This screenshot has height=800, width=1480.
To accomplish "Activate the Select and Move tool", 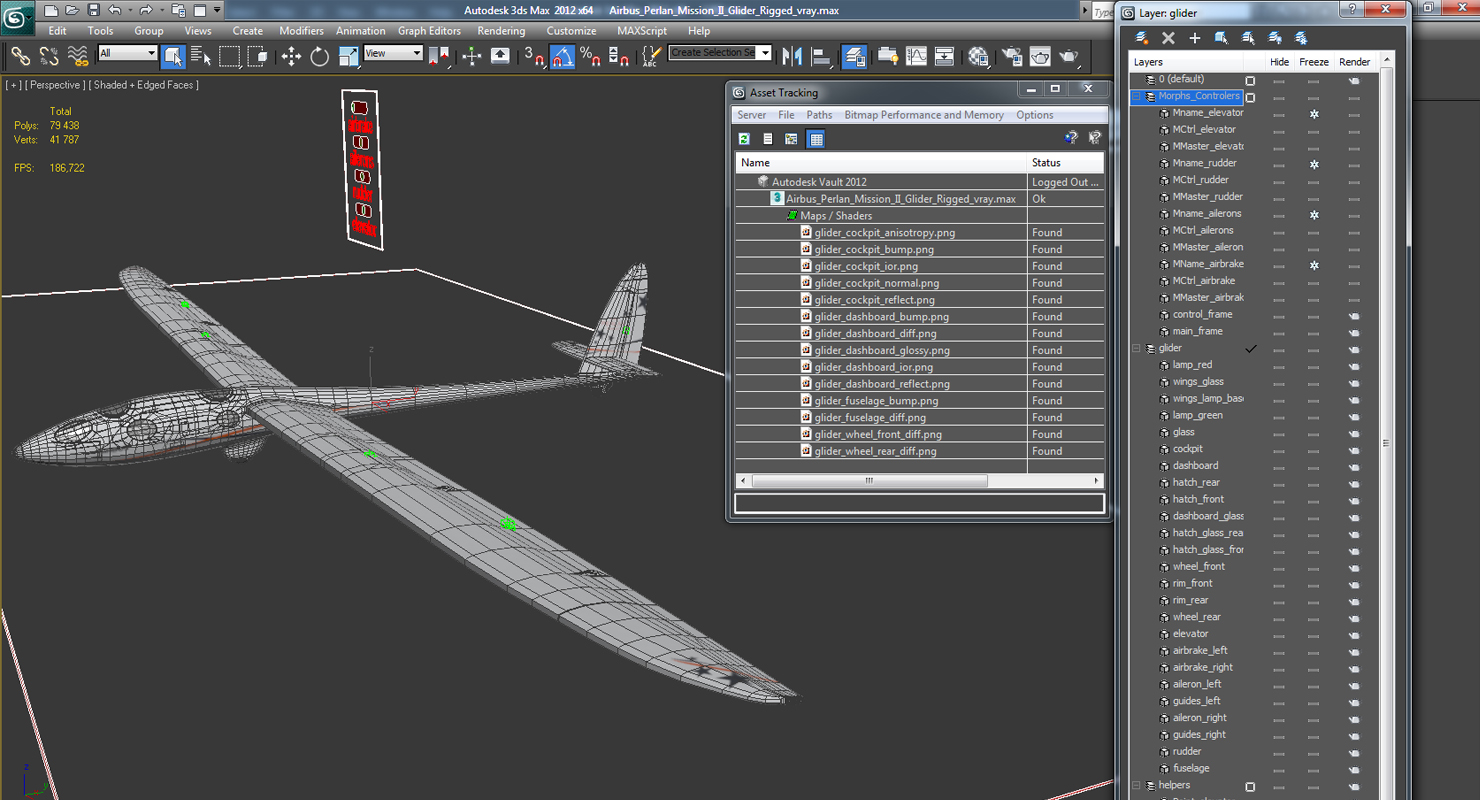I will 291,56.
